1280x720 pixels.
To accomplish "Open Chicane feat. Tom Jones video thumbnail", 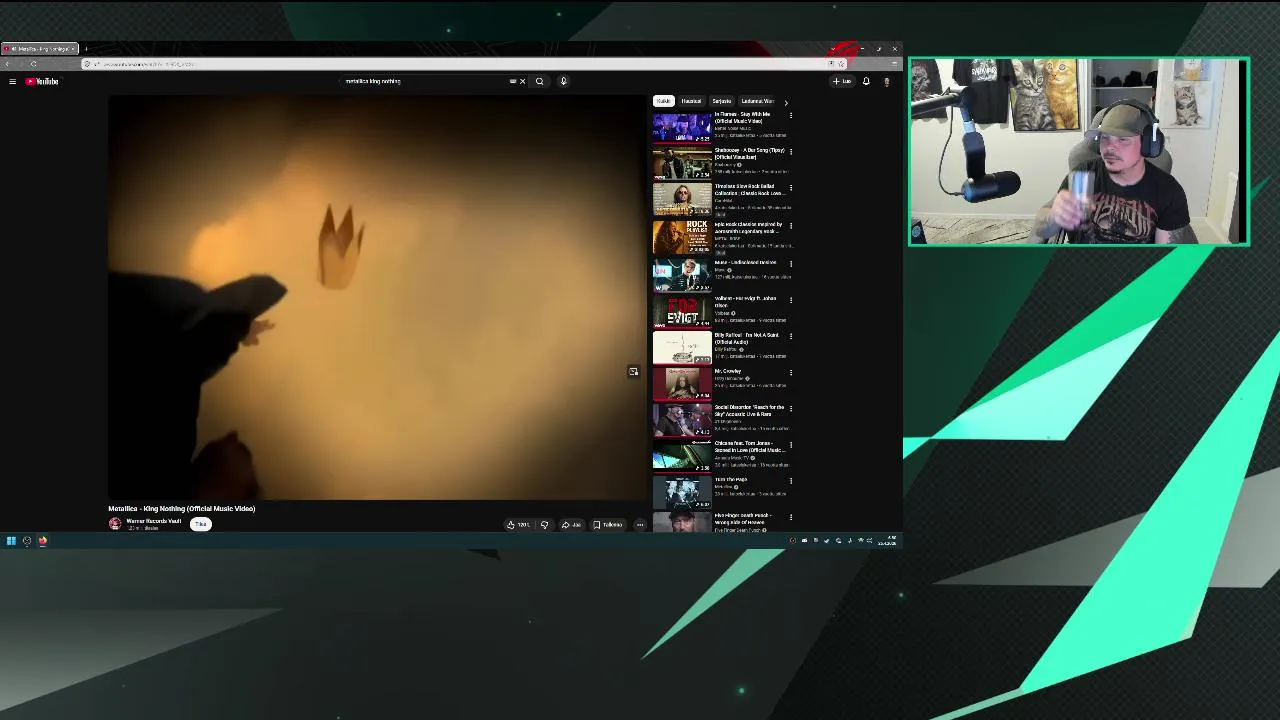I will (682, 456).
